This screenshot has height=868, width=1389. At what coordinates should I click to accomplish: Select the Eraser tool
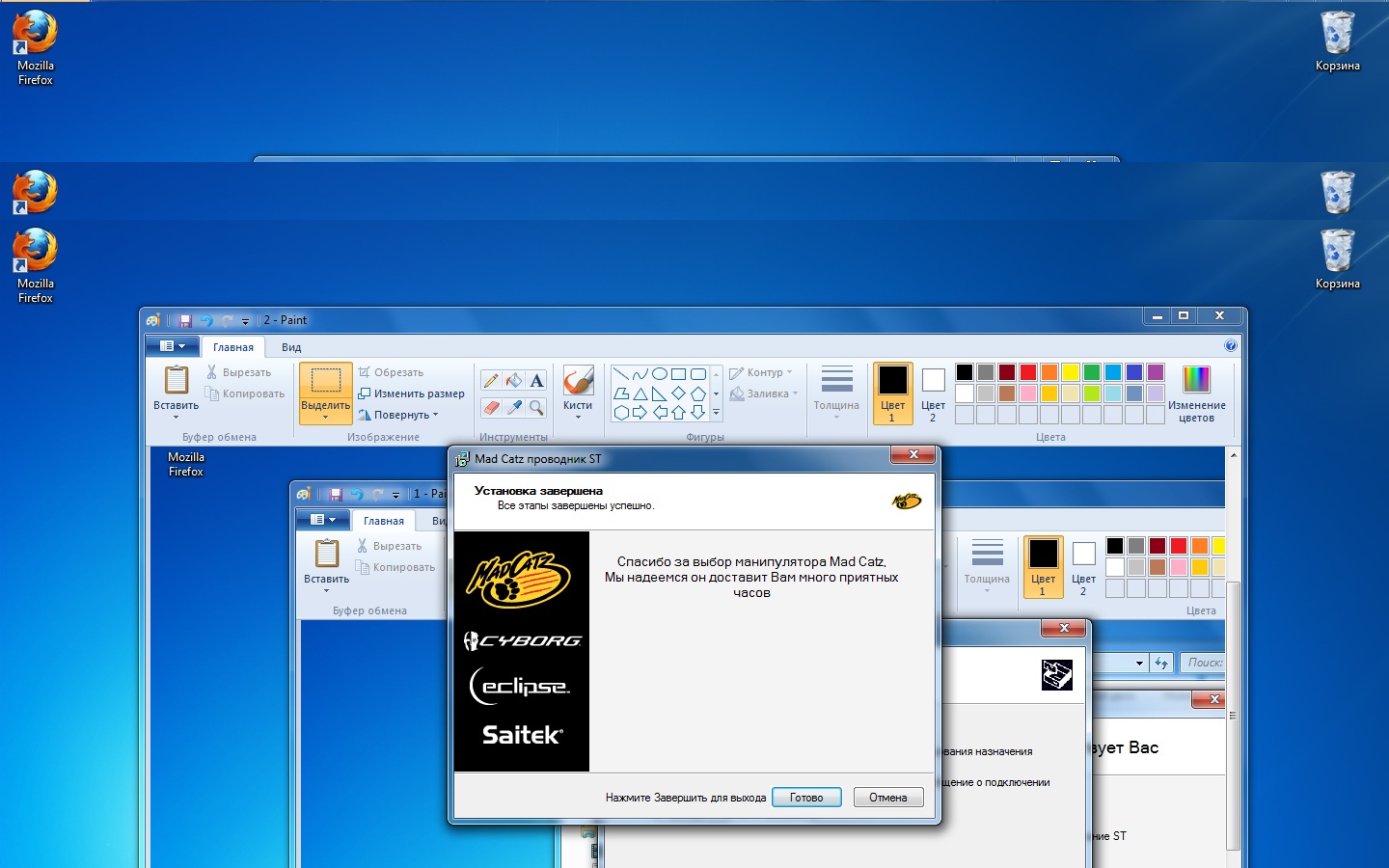point(491,408)
